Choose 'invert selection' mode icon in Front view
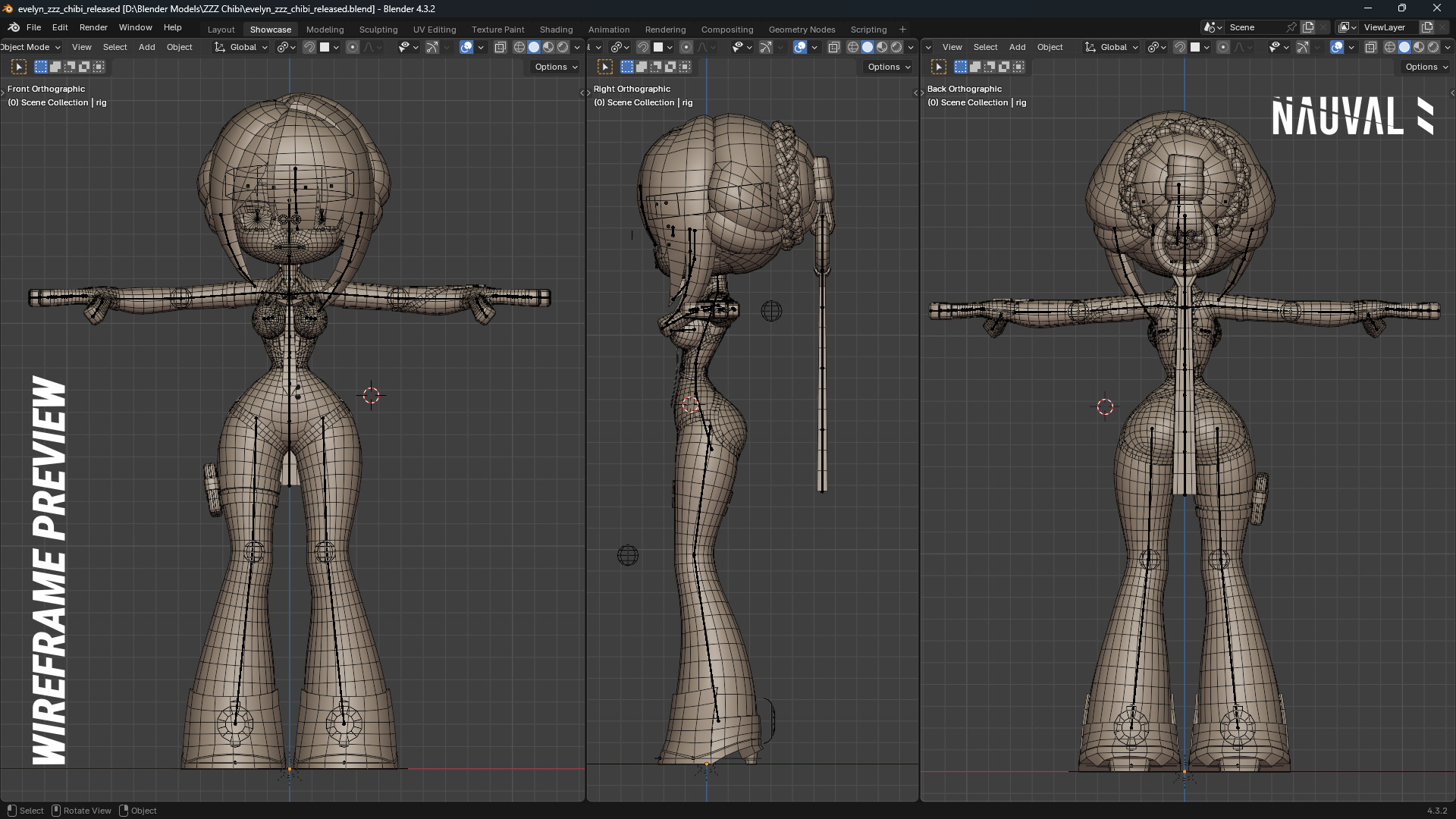The height and width of the screenshot is (819, 1456). [x=84, y=67]
